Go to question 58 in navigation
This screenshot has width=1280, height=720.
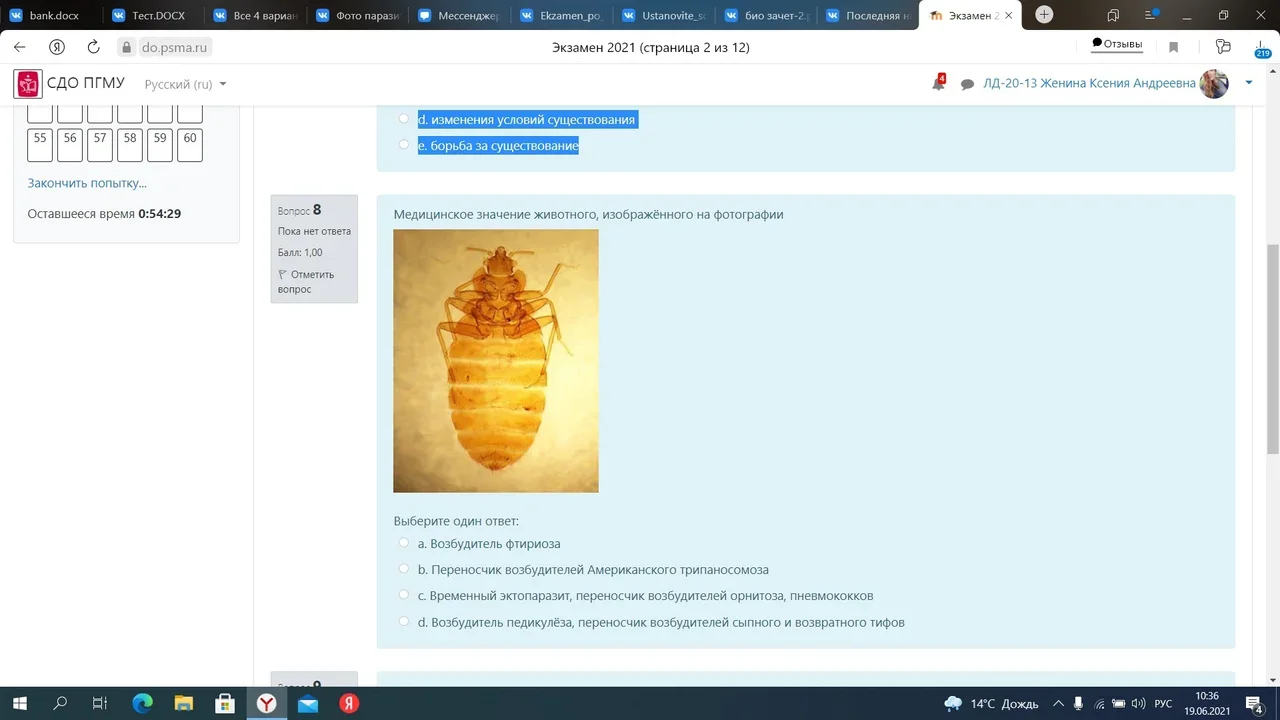(130, 145)
